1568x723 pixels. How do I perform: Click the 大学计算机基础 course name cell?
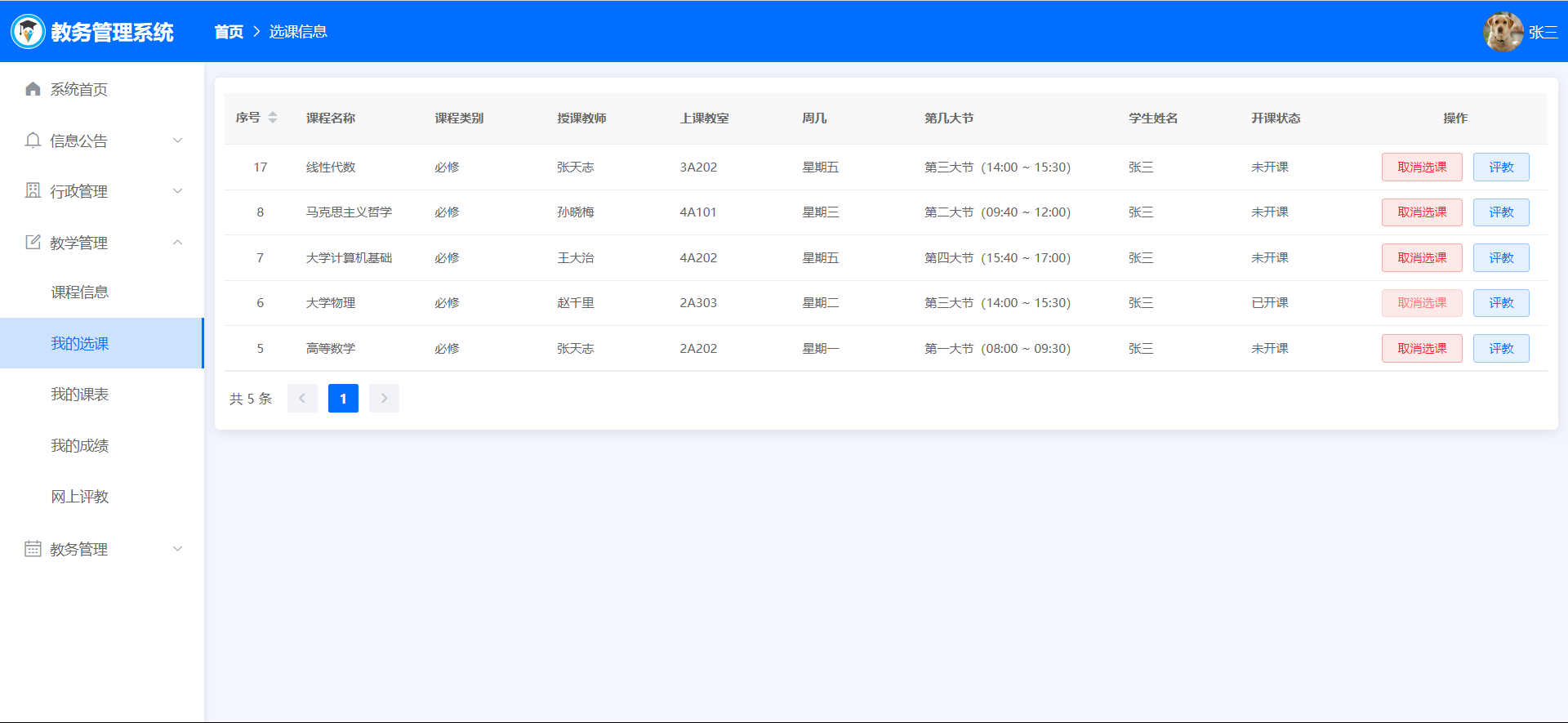coord(349,258)
